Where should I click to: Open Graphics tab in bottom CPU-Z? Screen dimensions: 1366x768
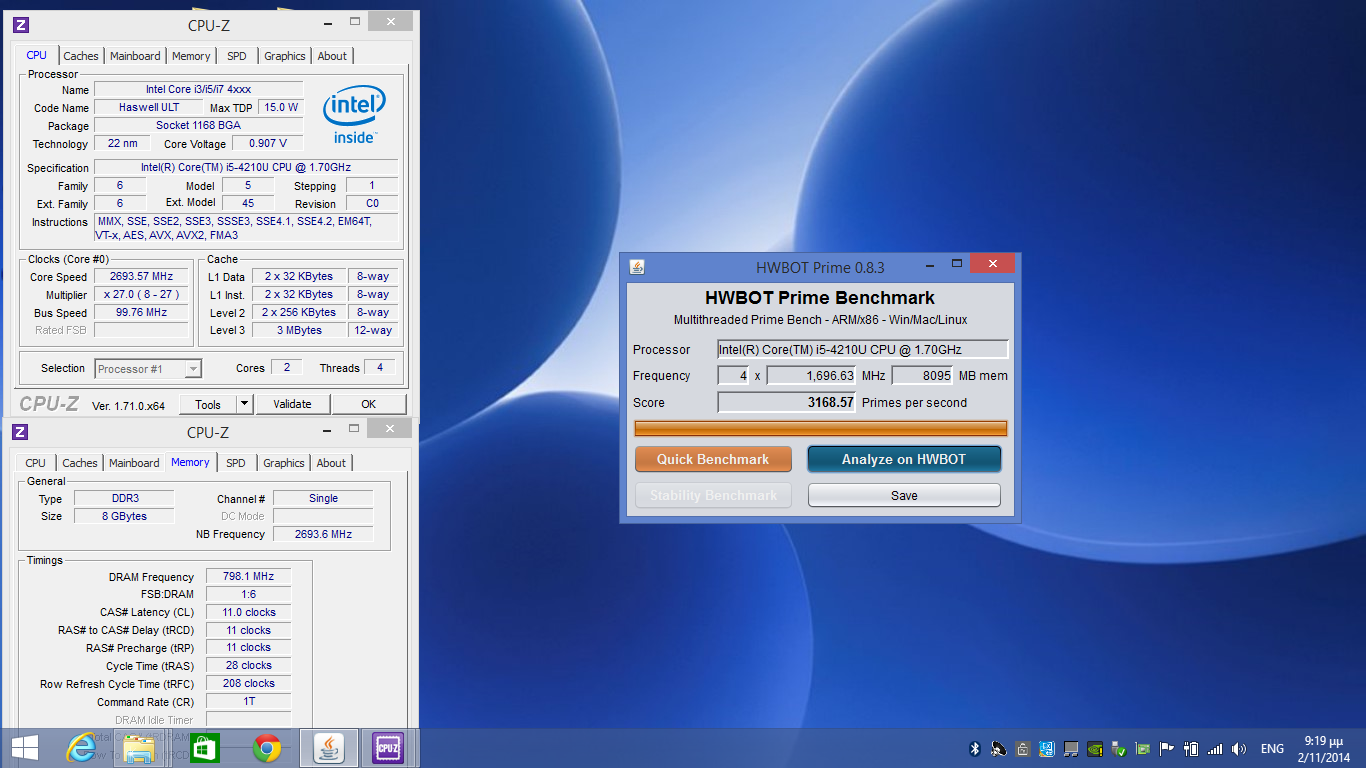tap(284, 463)
